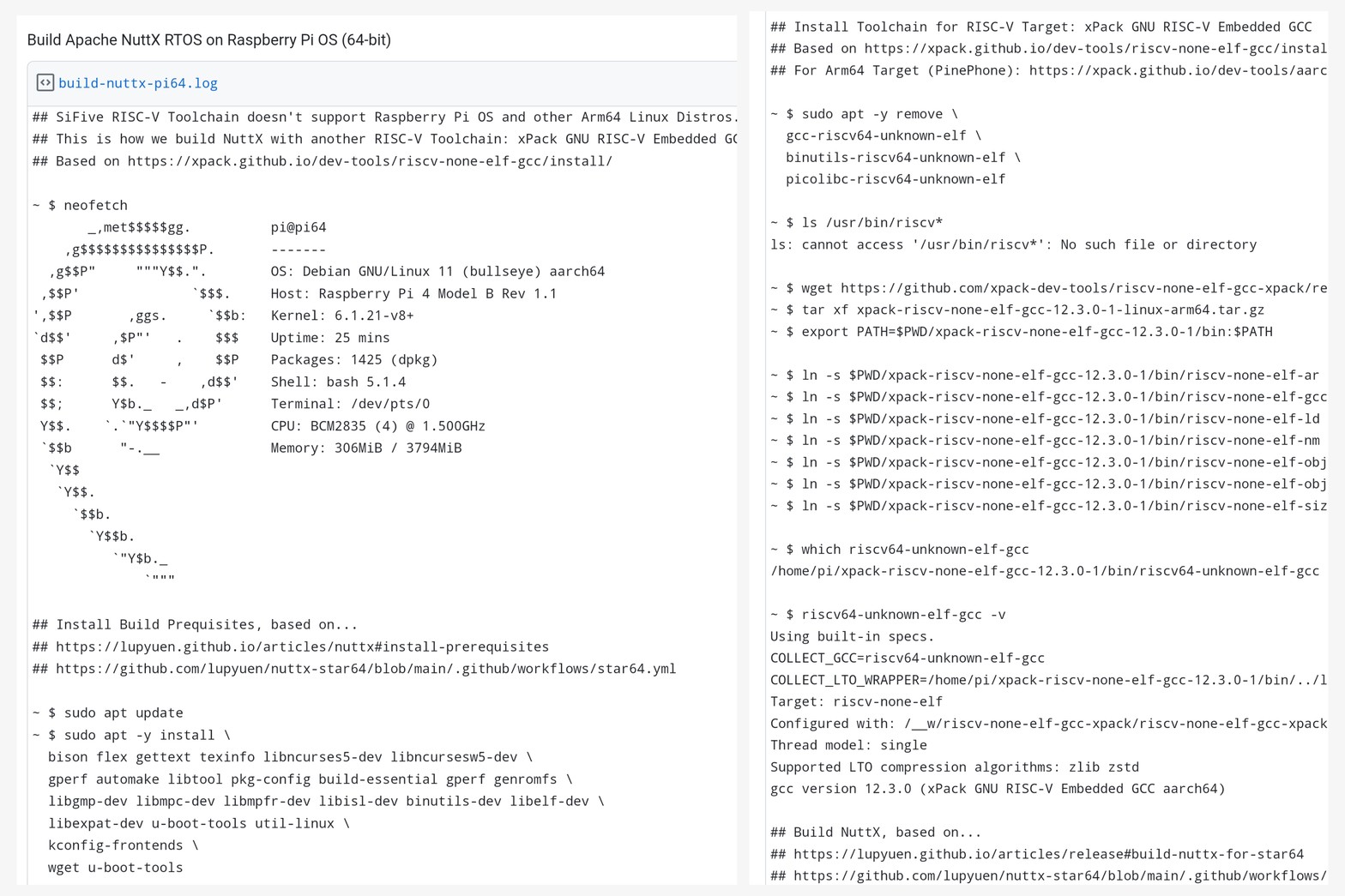
Task: Click the wget xpack-dev-tools download command
Action: 1048,288
